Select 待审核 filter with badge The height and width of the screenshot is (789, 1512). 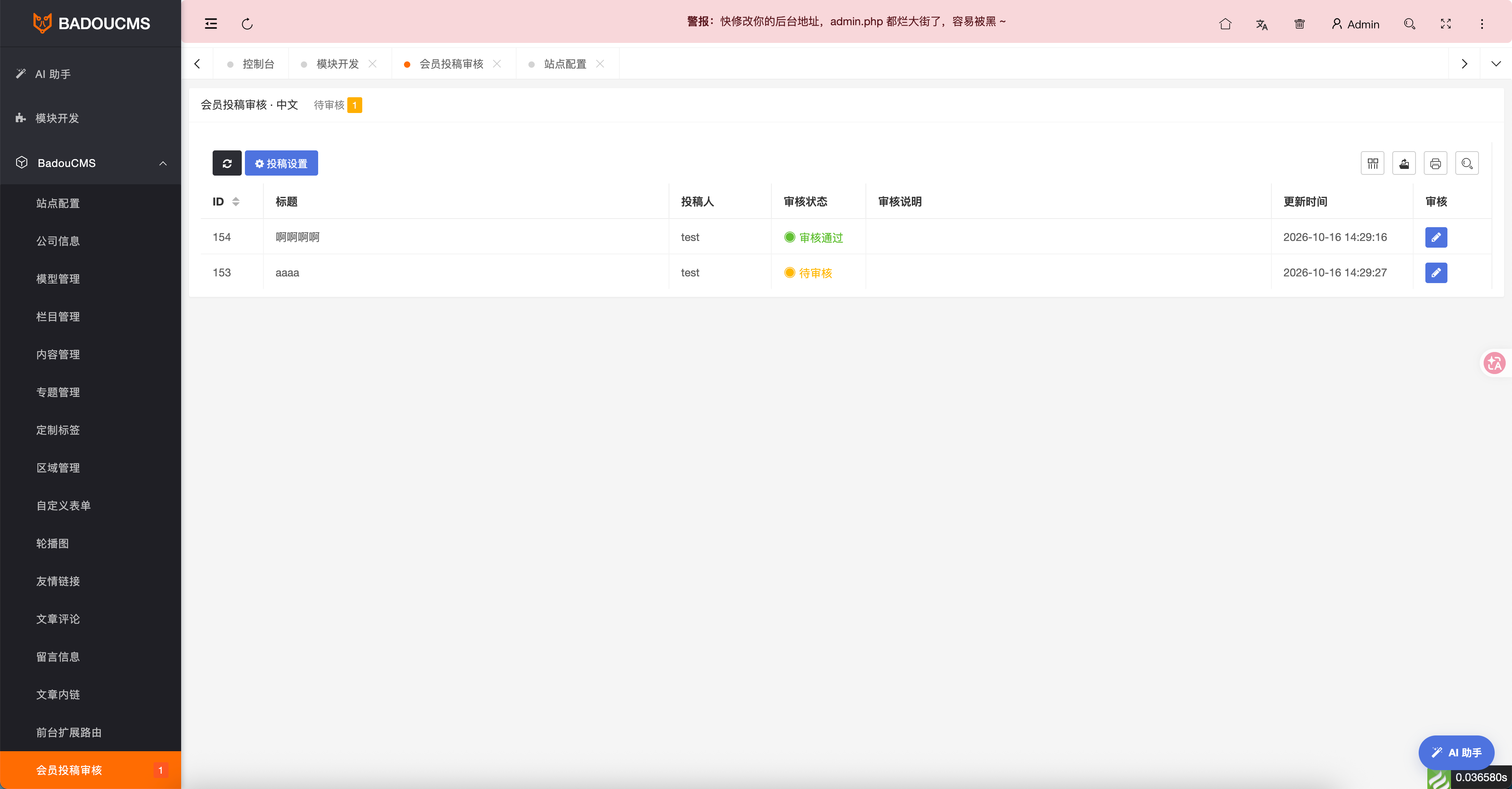[337, 105]
